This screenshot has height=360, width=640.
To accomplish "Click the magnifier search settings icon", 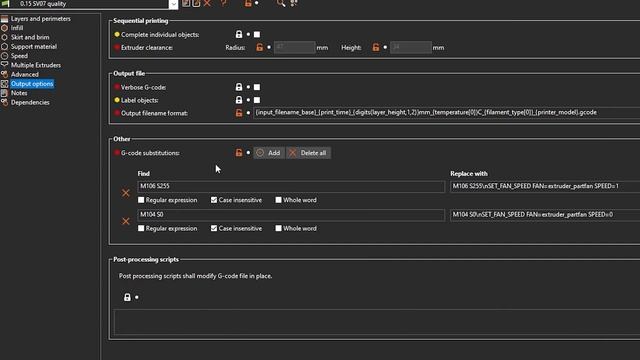I will click(281, 3).
